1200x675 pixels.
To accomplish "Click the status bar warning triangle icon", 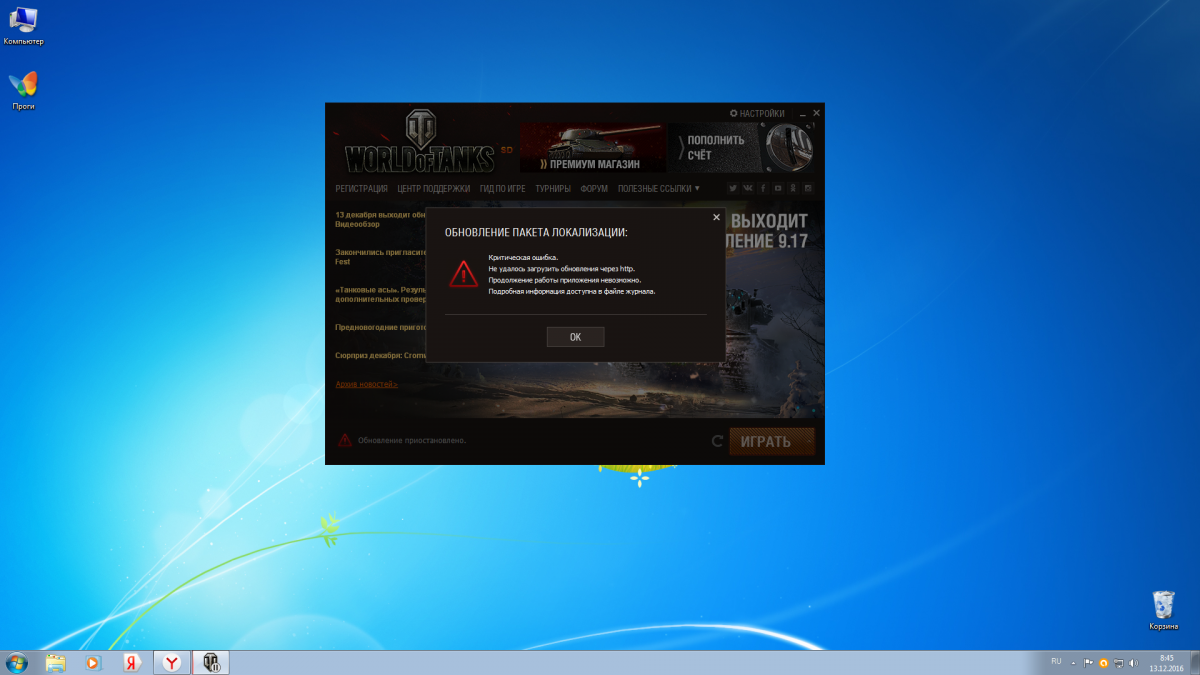I will (x=344, y=440).
